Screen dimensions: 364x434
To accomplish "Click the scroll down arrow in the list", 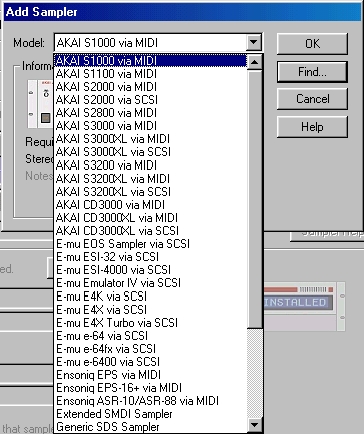I will point(255,425).
